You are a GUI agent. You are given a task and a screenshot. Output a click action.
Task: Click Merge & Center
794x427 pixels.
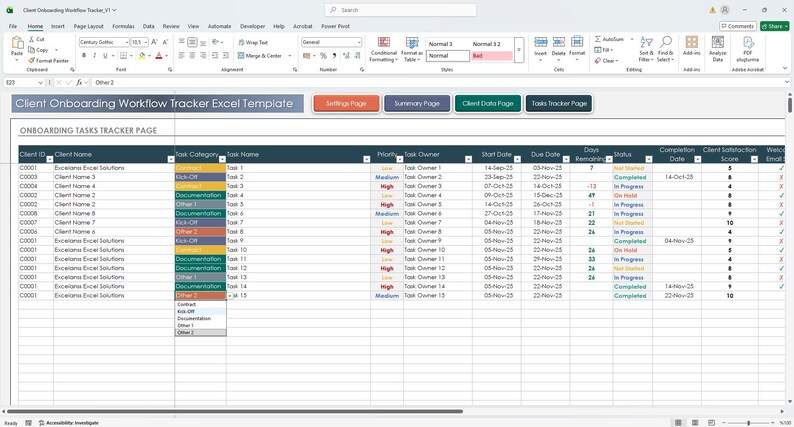click(259, 56)
